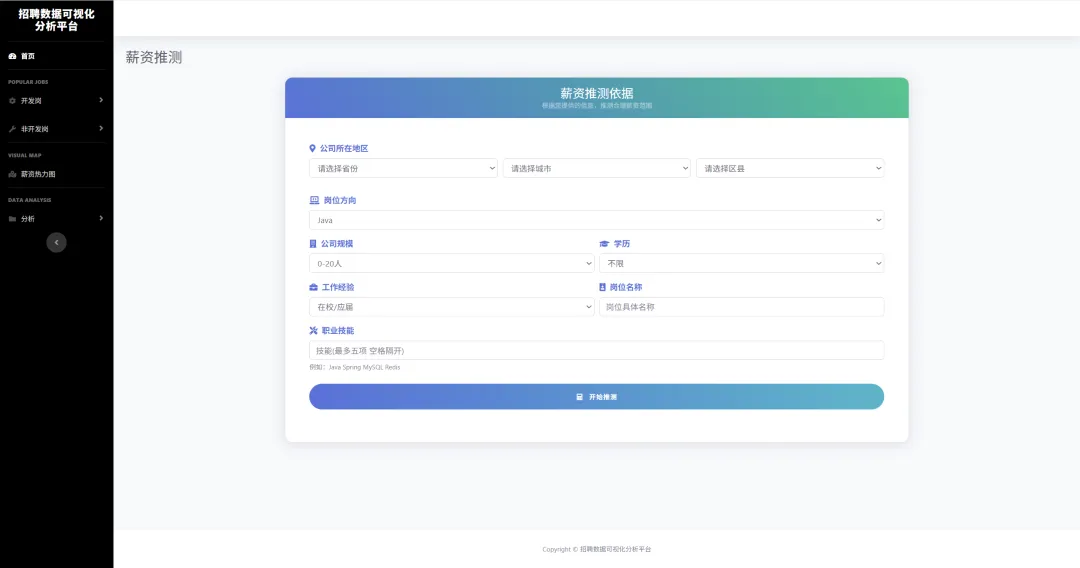Click the folder icon beside 分析

(12, 219)
